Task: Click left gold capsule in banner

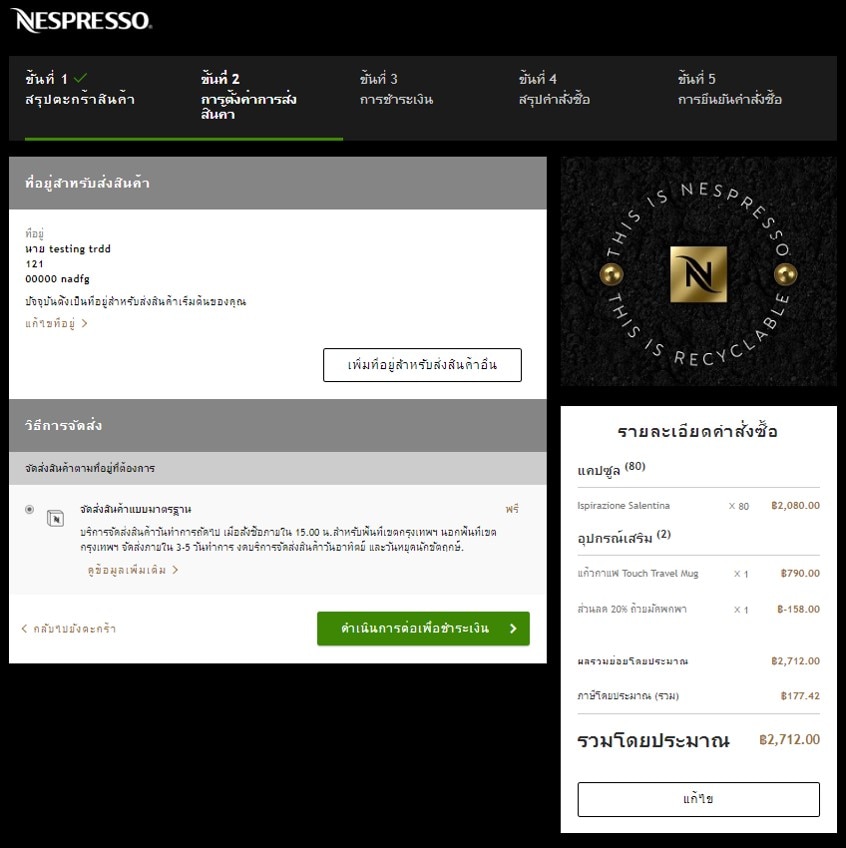Action: pos(610,274)
